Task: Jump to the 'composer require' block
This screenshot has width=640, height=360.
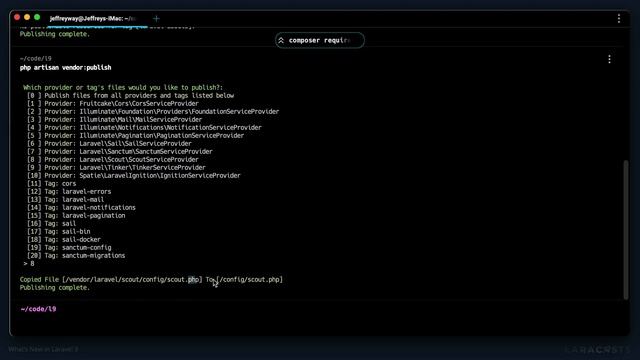Action: [320, 40]
